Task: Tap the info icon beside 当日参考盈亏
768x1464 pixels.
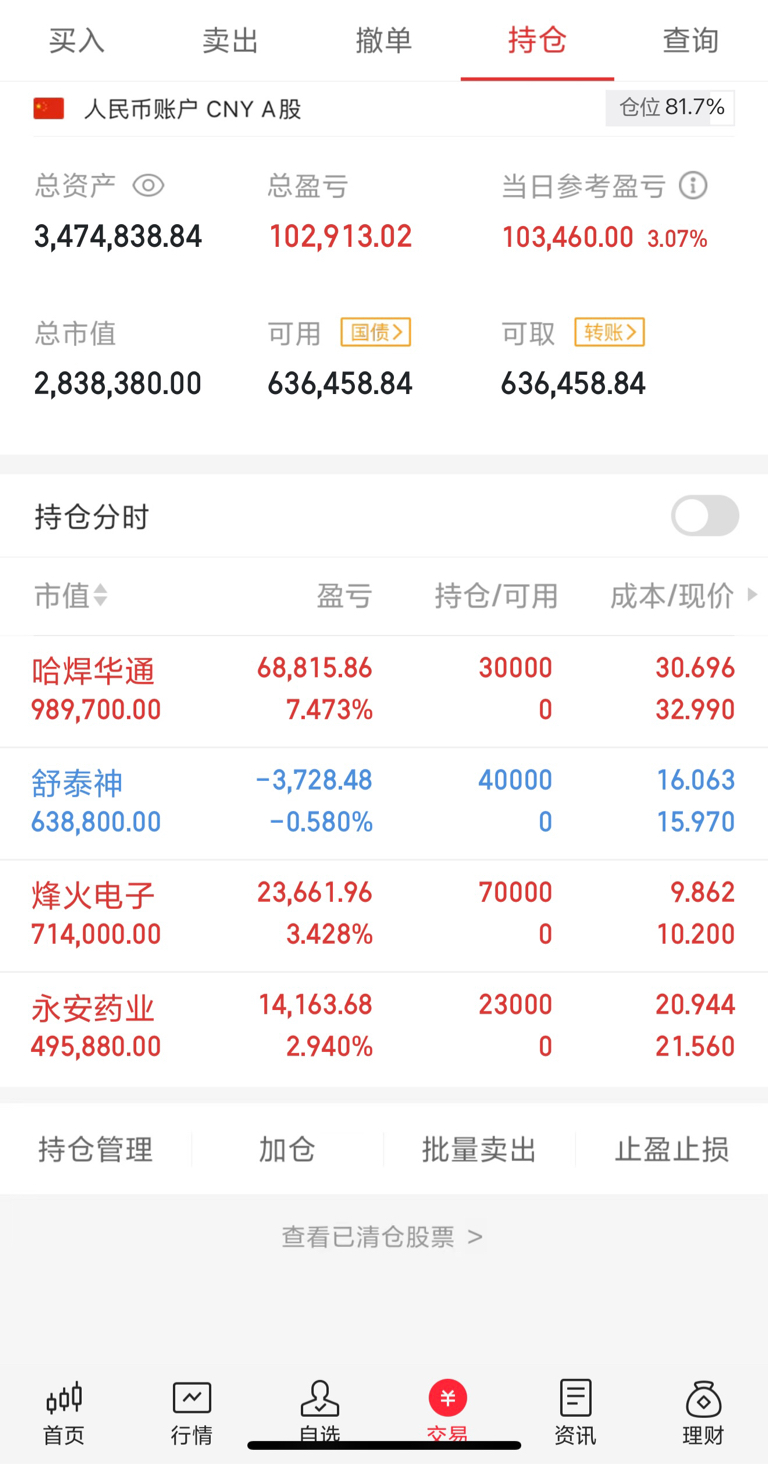Action: tap(693, 186)
